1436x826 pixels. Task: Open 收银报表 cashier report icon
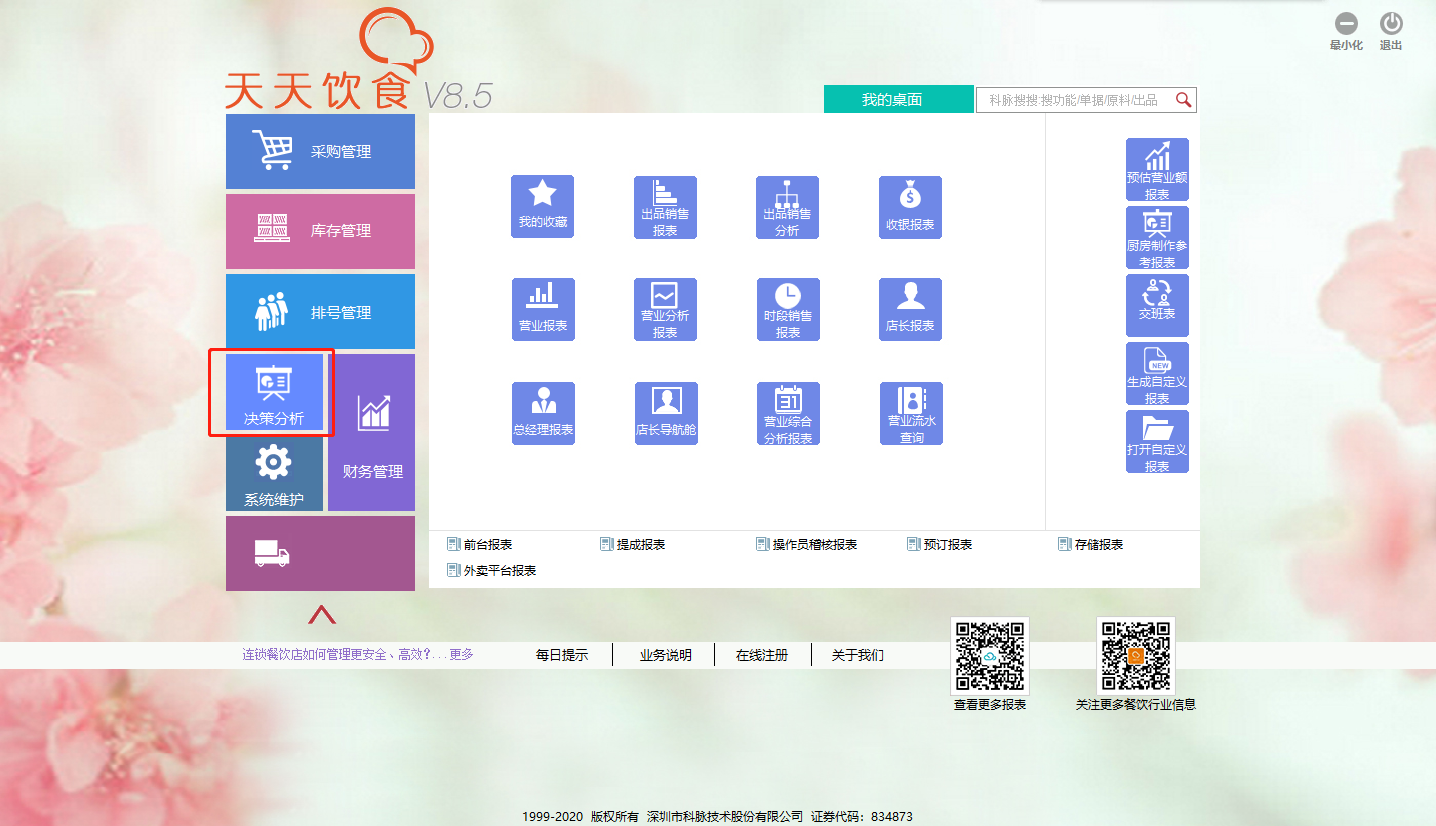(x=910, y=207)
